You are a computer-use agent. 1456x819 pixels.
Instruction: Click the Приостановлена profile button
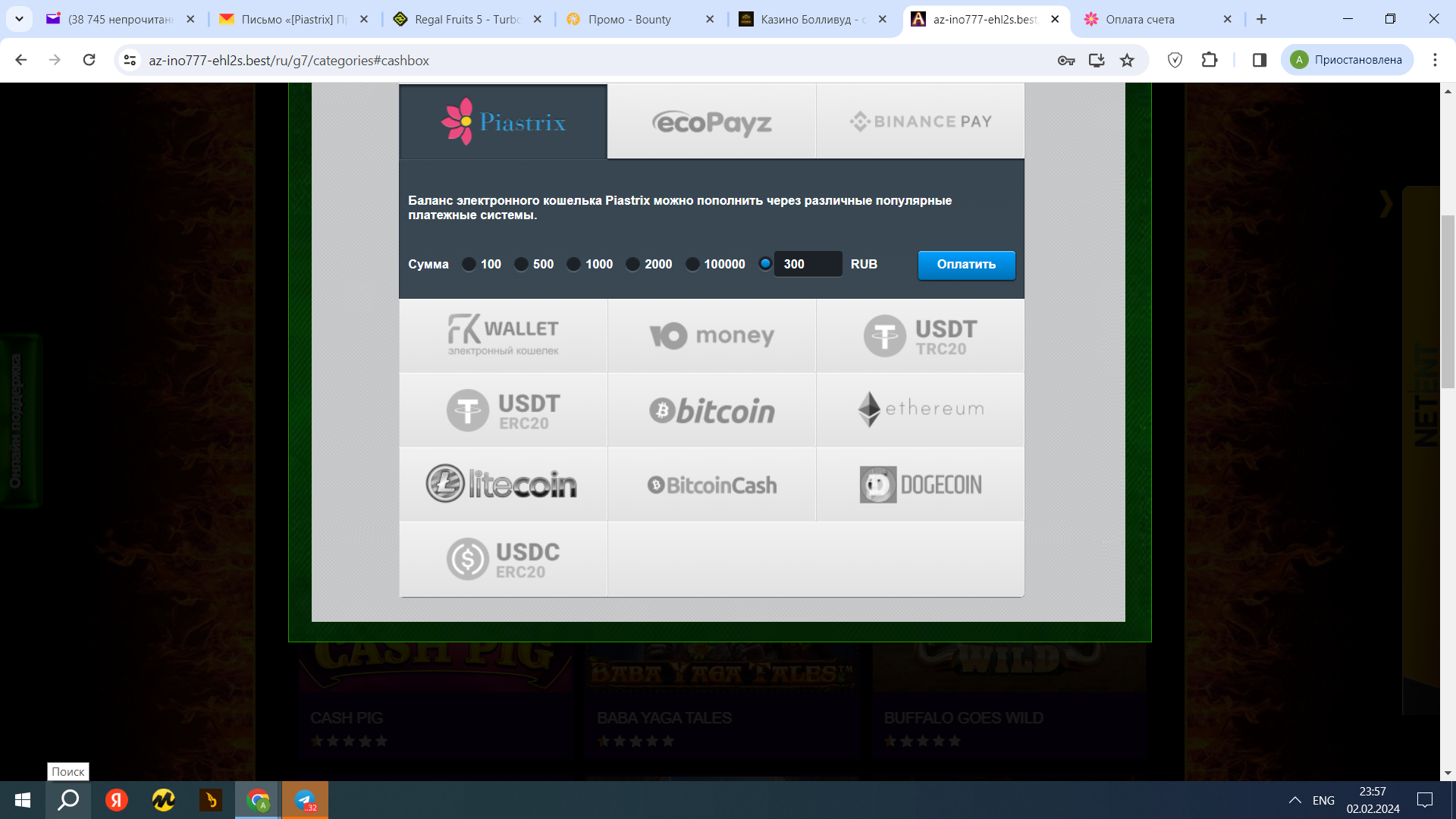point(1348,60)
